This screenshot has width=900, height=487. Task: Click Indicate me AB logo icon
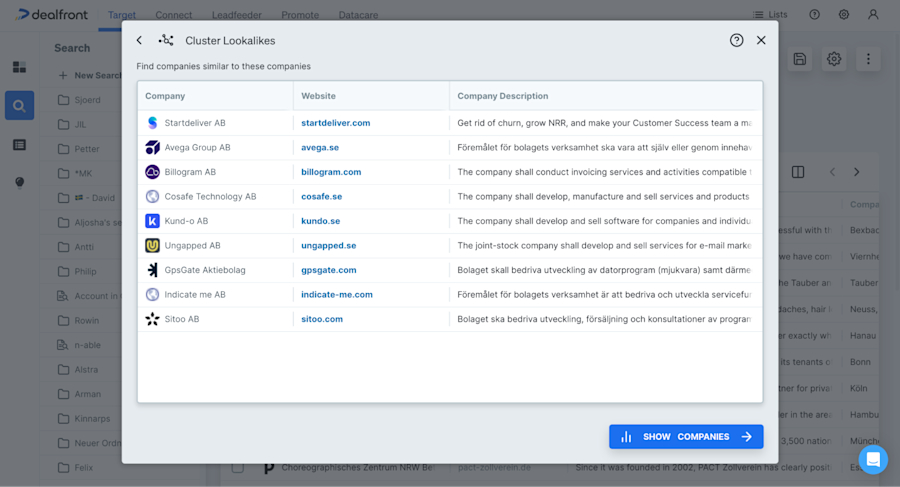152,295
